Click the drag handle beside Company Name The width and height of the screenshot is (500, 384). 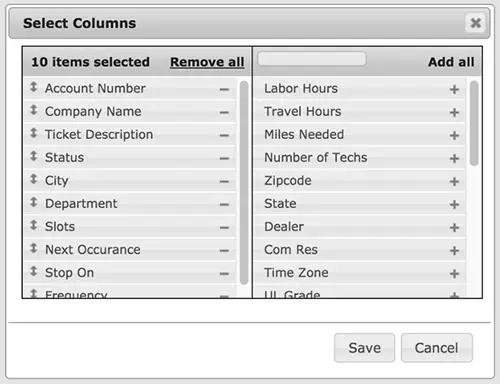click(x=33, y=110)
